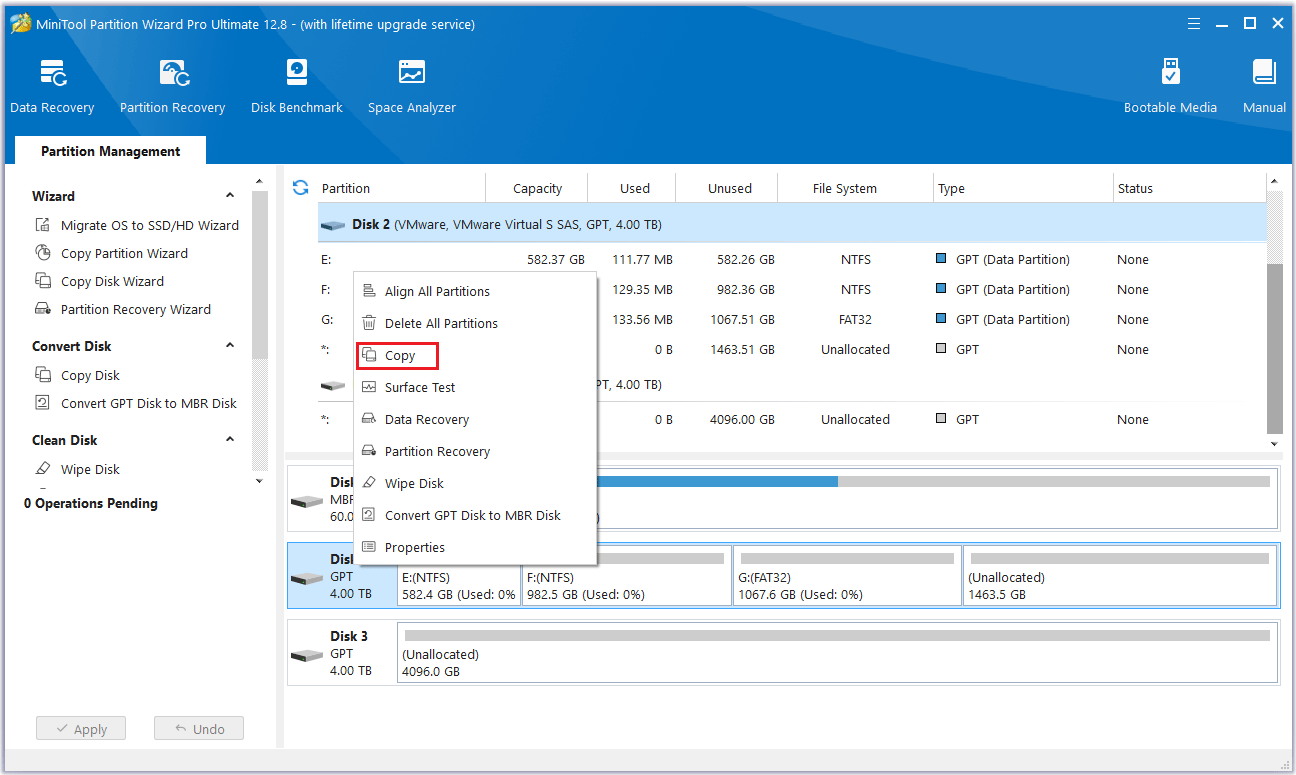The width and height of the screenshot is (1296, 775).
Task: Click Partition Recovery Wizard icon in sidebar
Action: (x=43, y=309)
